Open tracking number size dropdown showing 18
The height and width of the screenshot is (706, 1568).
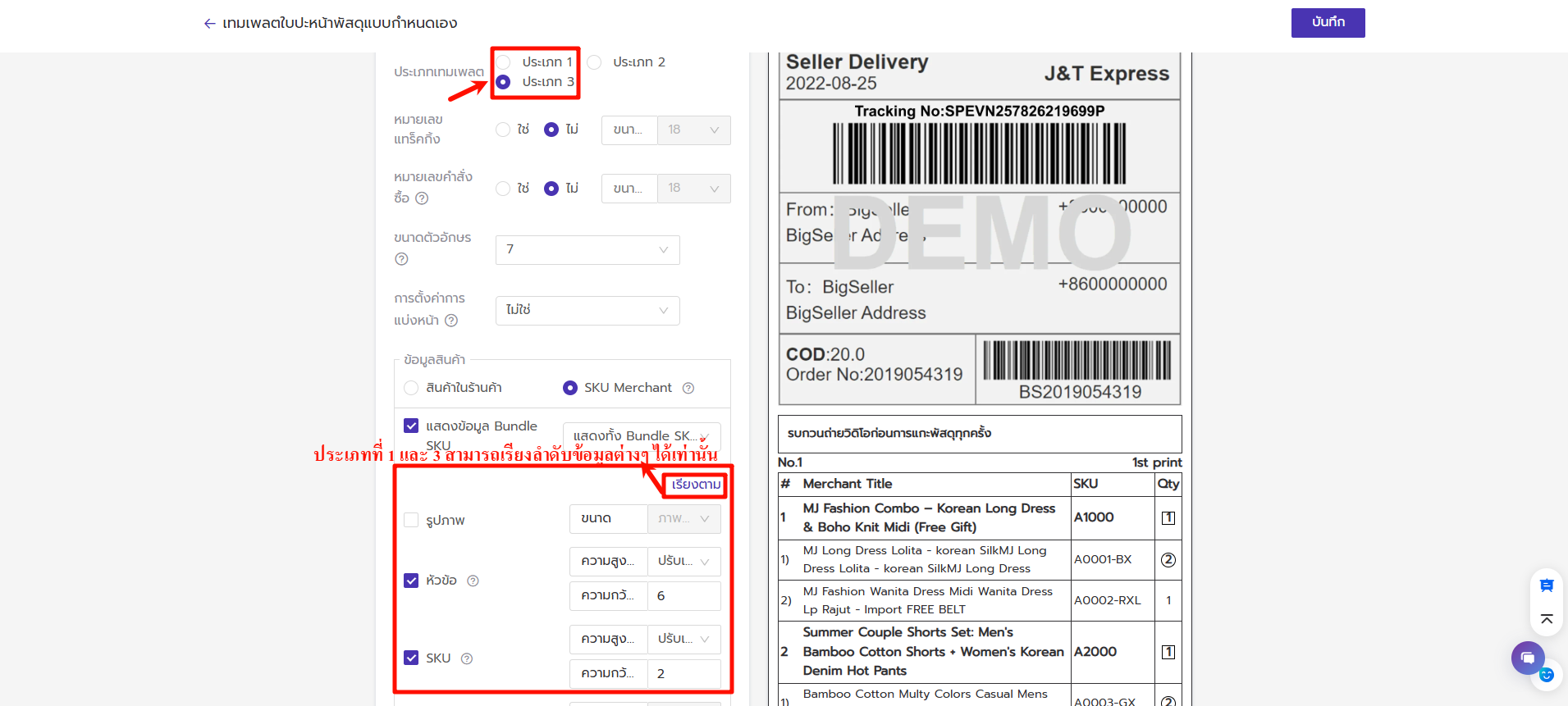[693, 130]
